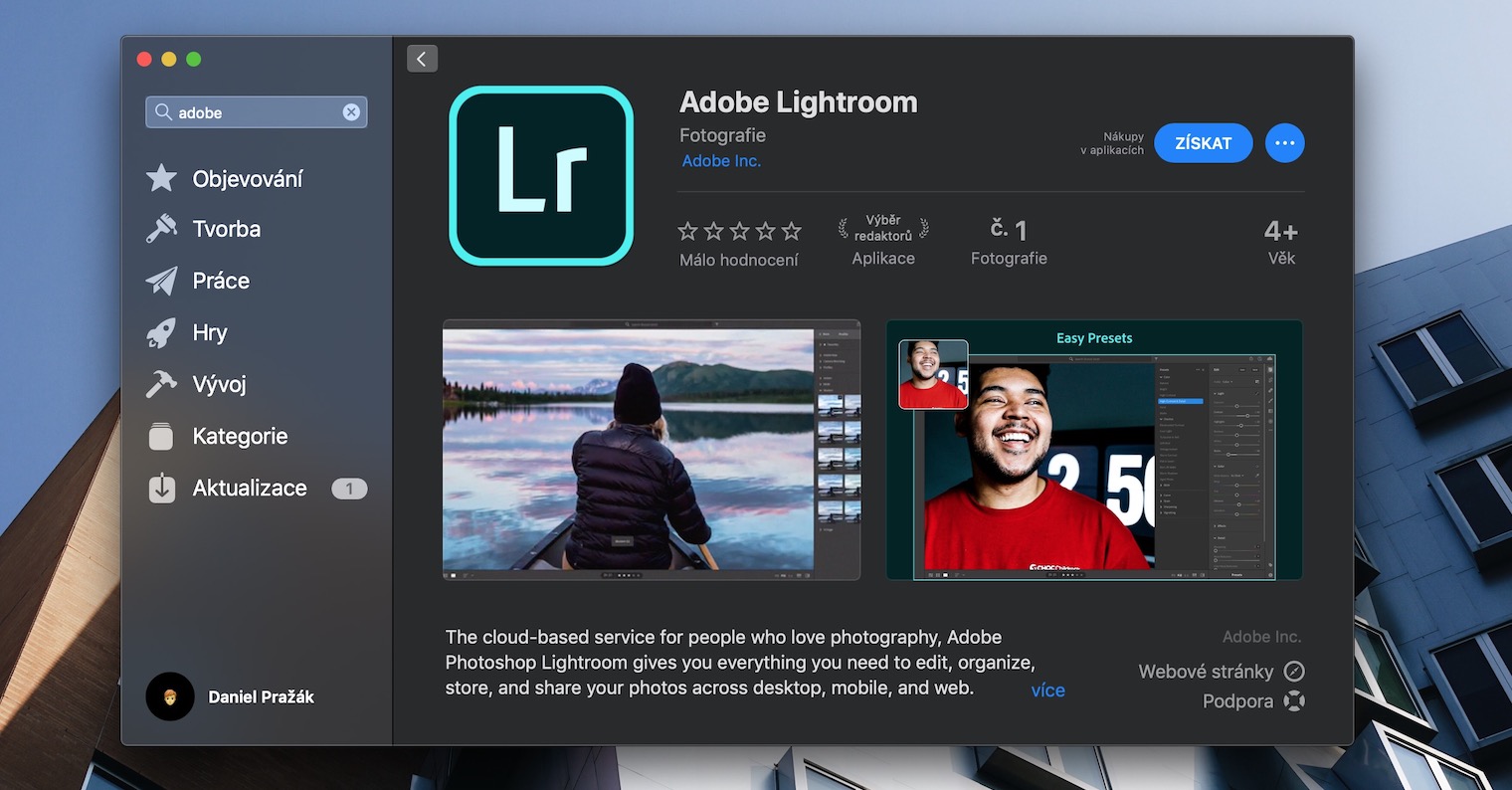Click the updates badge showing 1
Screen dimensions: 1512x790
(349, 489)
